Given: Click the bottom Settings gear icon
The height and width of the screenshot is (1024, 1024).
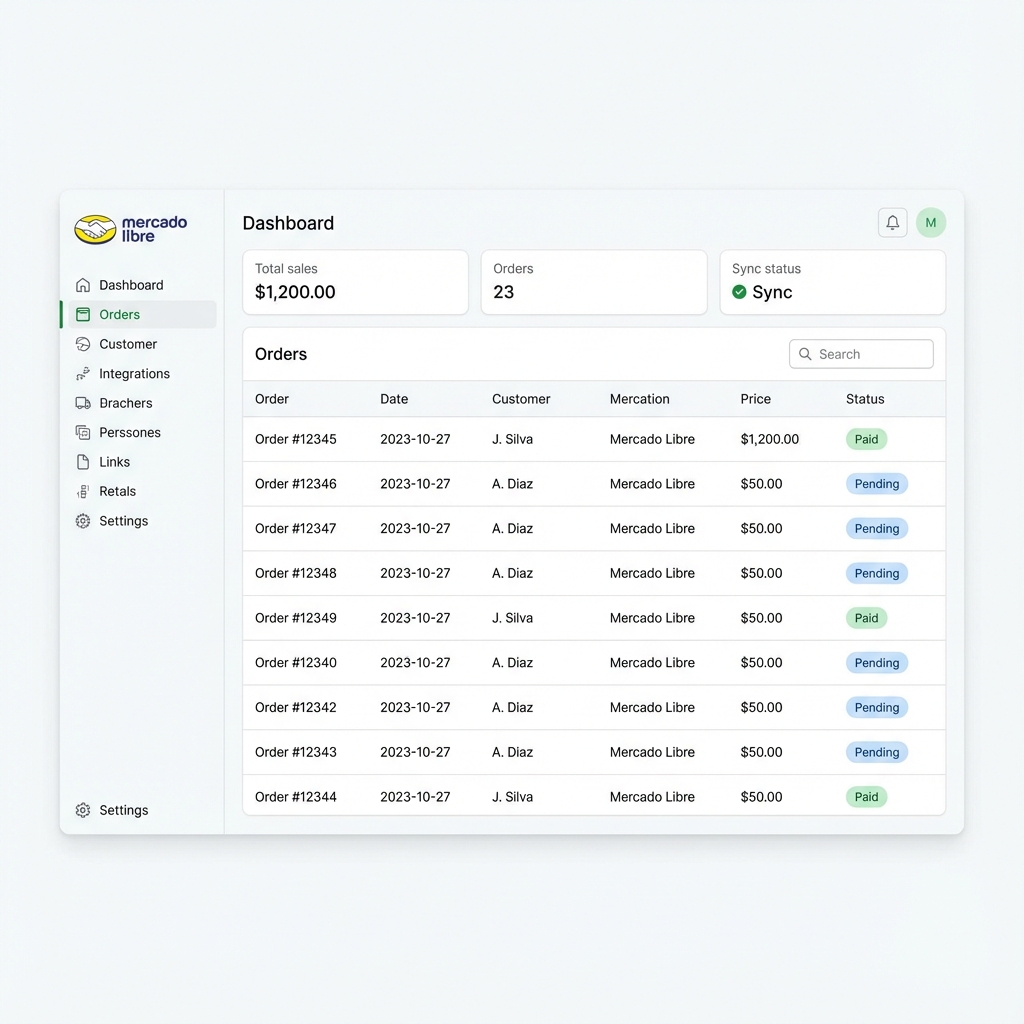Looking at the screenshot, I should coord(83,810).
